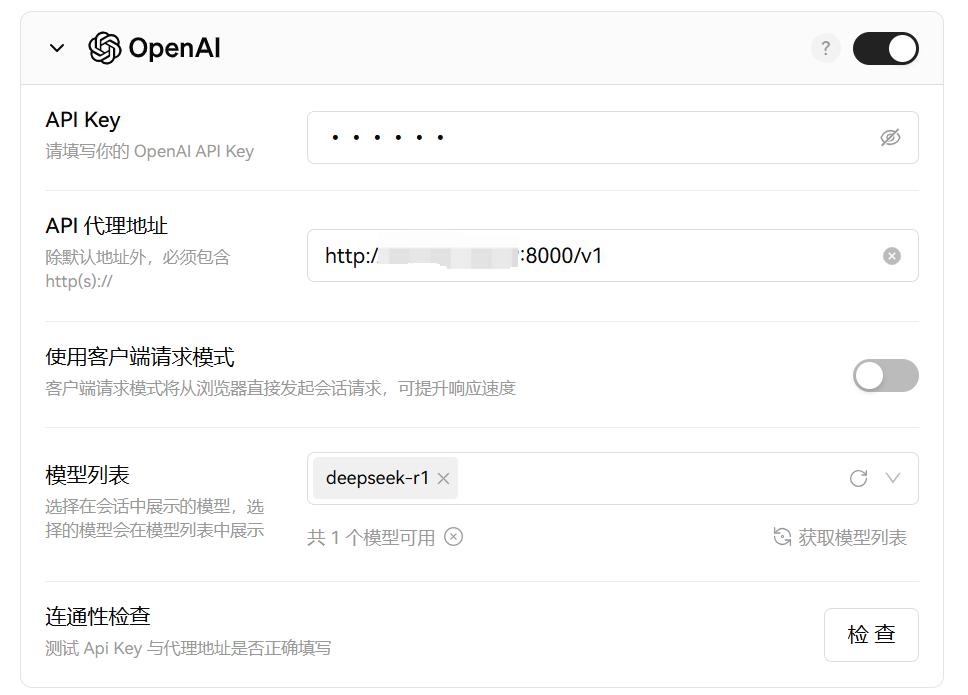Click the sync icon beside 获取模型列表
The height and width of the screenshot is (695, 968).
pyautogui.click(x=783, y=538)
